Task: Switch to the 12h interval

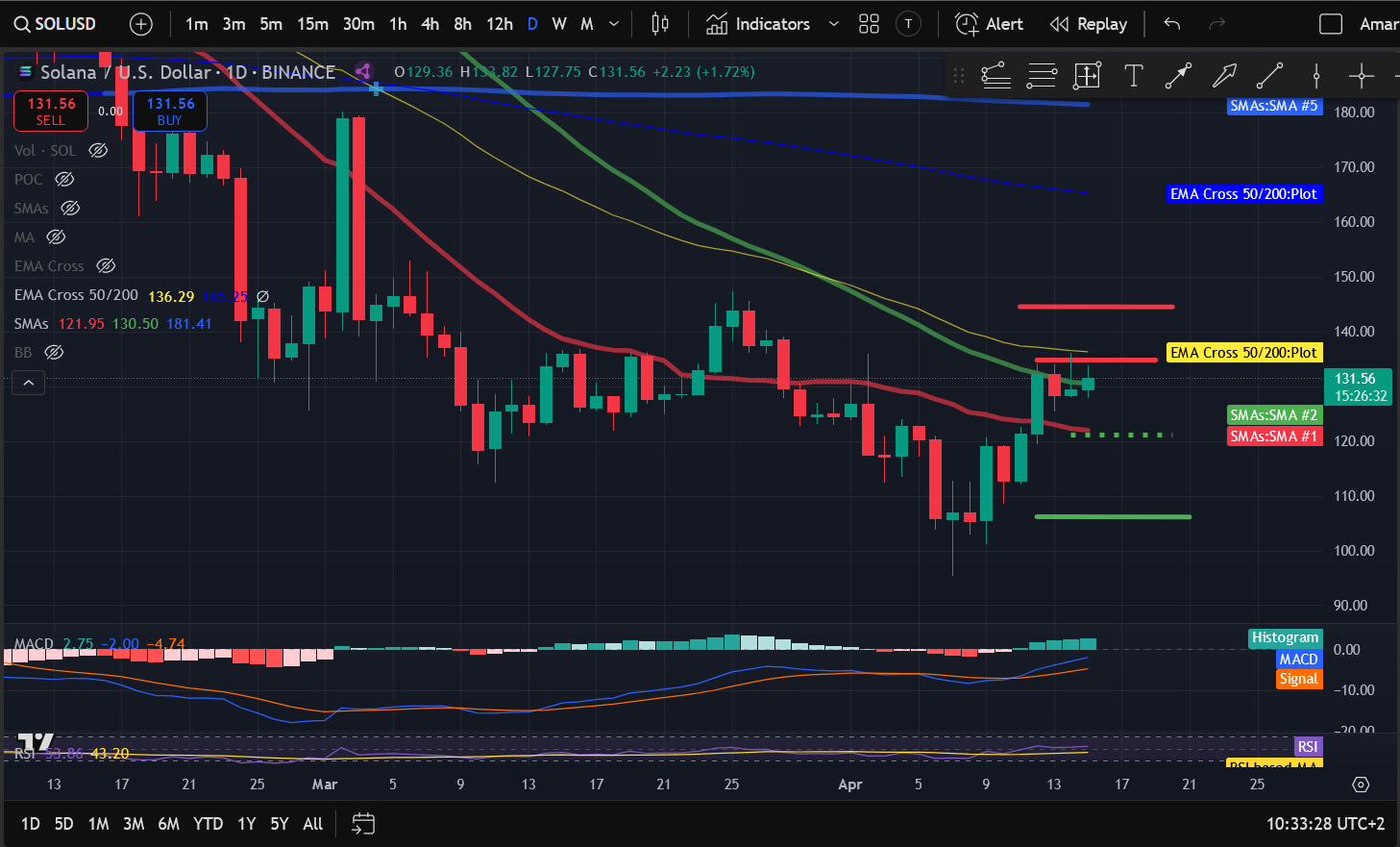Action: [499, 24]
